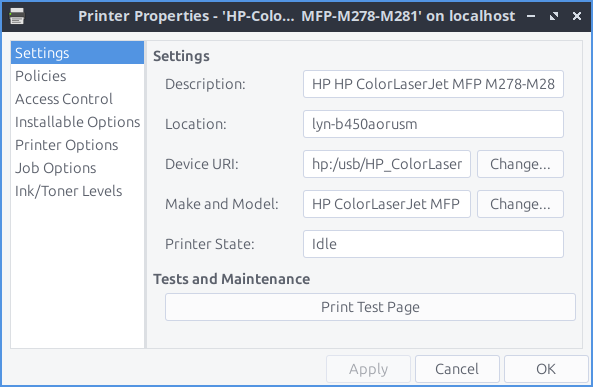Click the Printer State label
Image resolution: width=593 pixels, height=387 pixels.
(210, 244)
